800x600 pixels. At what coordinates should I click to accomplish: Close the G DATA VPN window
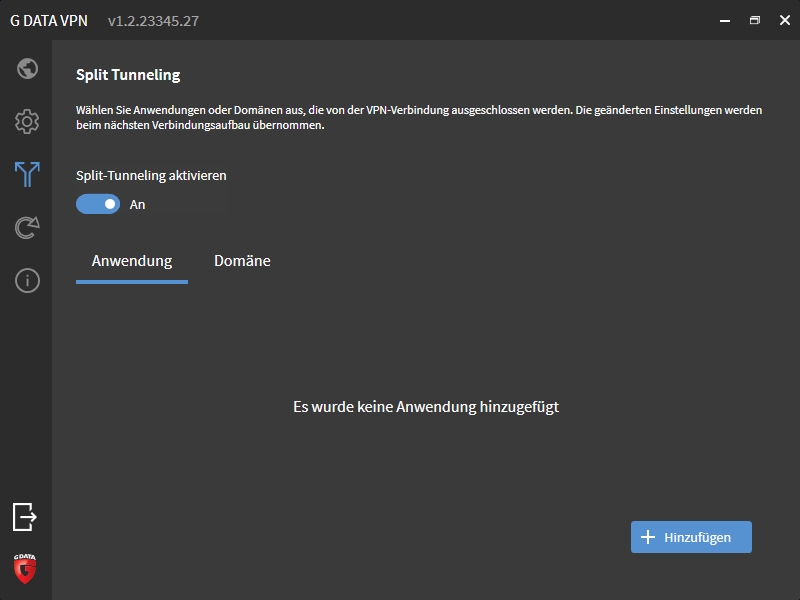click(x=785, y=20)
